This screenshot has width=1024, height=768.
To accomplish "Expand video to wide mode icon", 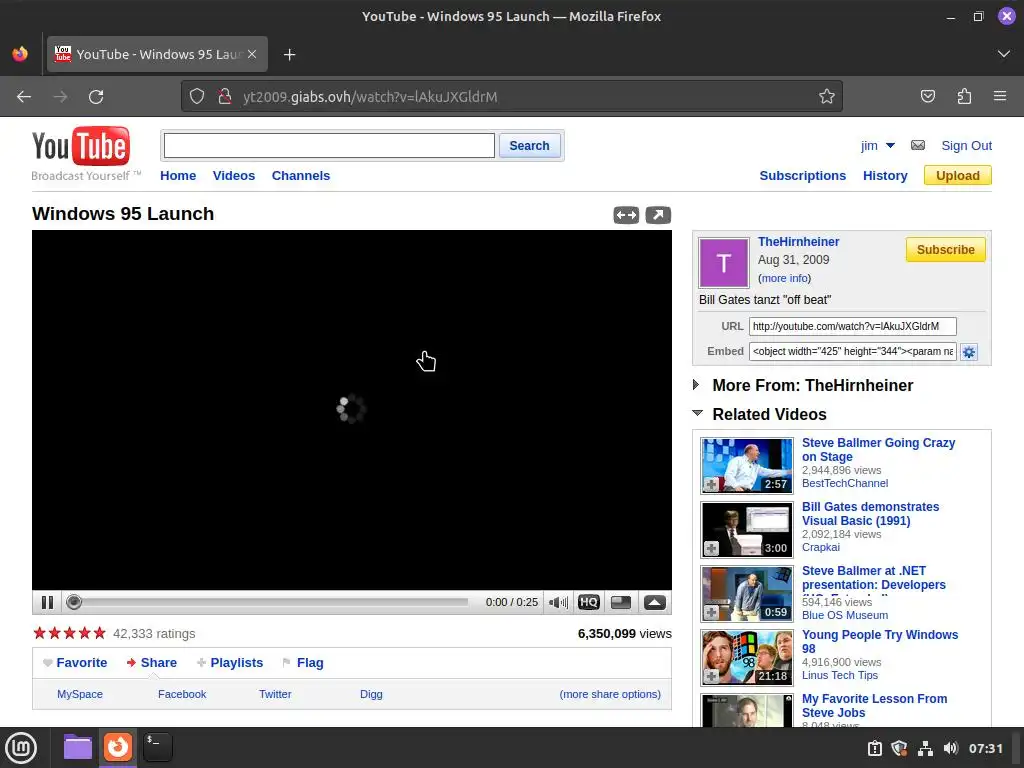I will click(626, 215).
